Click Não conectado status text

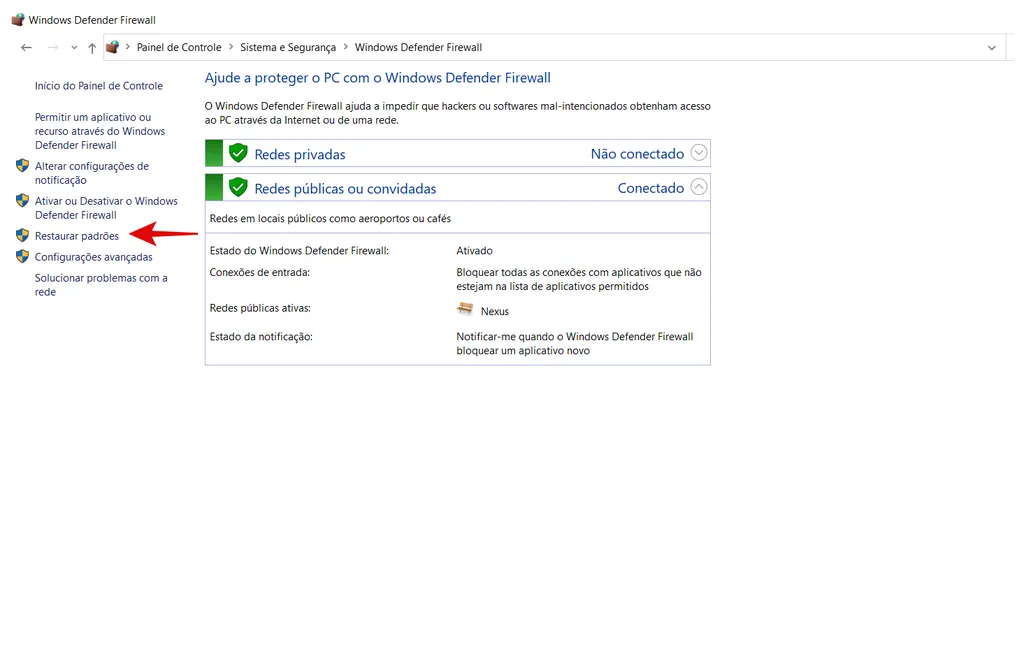(x=637, y=154)
